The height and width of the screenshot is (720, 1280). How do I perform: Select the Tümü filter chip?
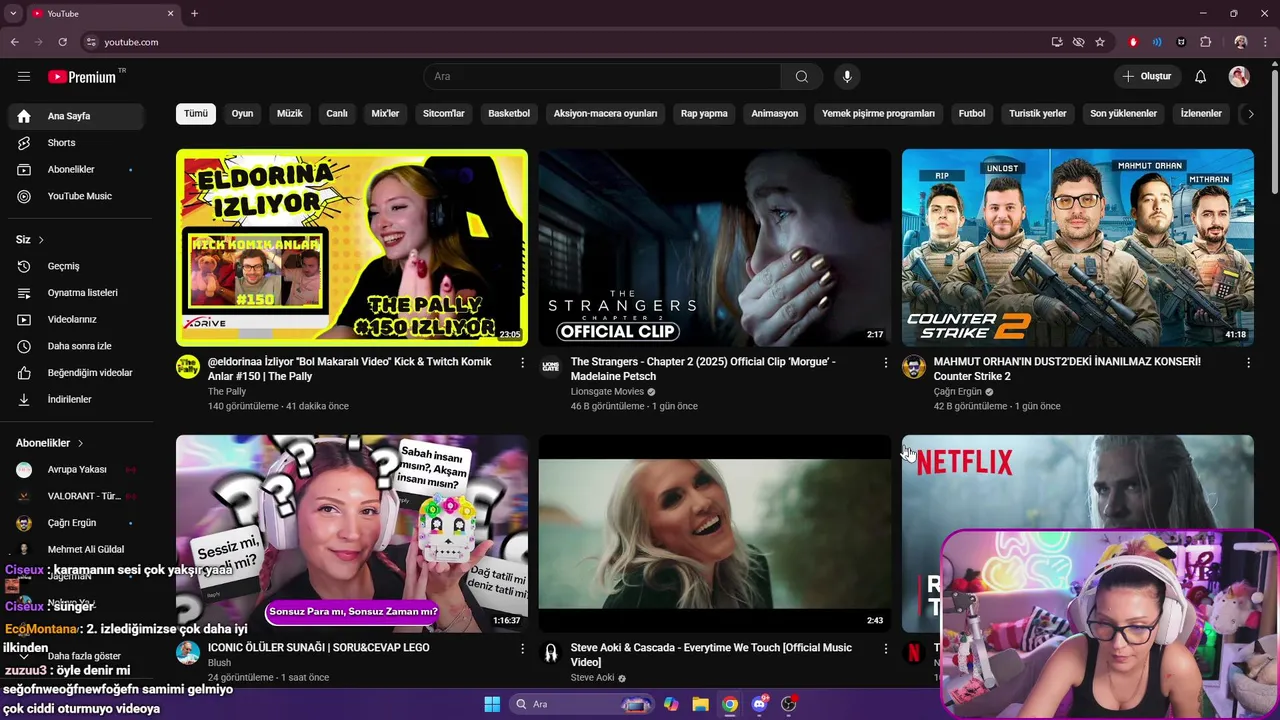pos(196,114)
